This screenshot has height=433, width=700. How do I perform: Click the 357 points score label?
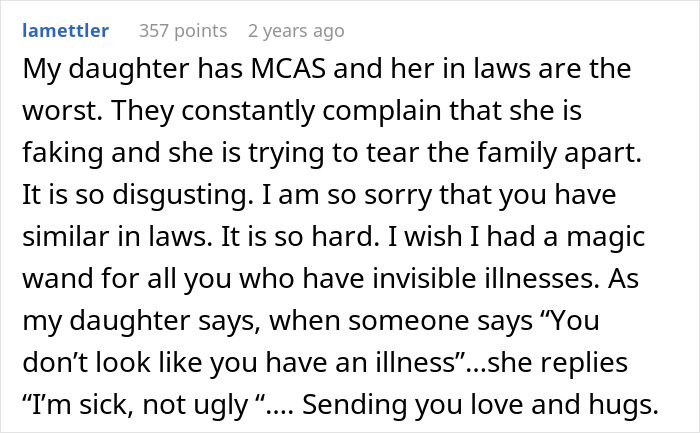[183, 31]
